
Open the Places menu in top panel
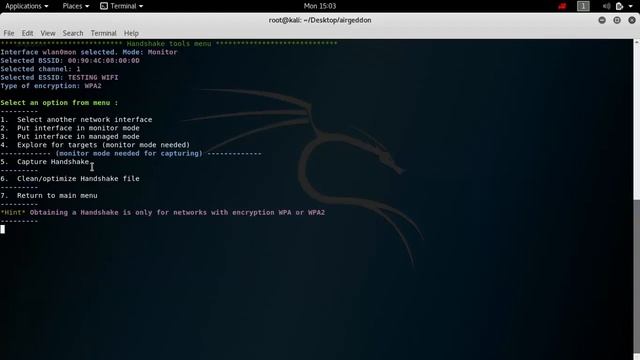76,6
